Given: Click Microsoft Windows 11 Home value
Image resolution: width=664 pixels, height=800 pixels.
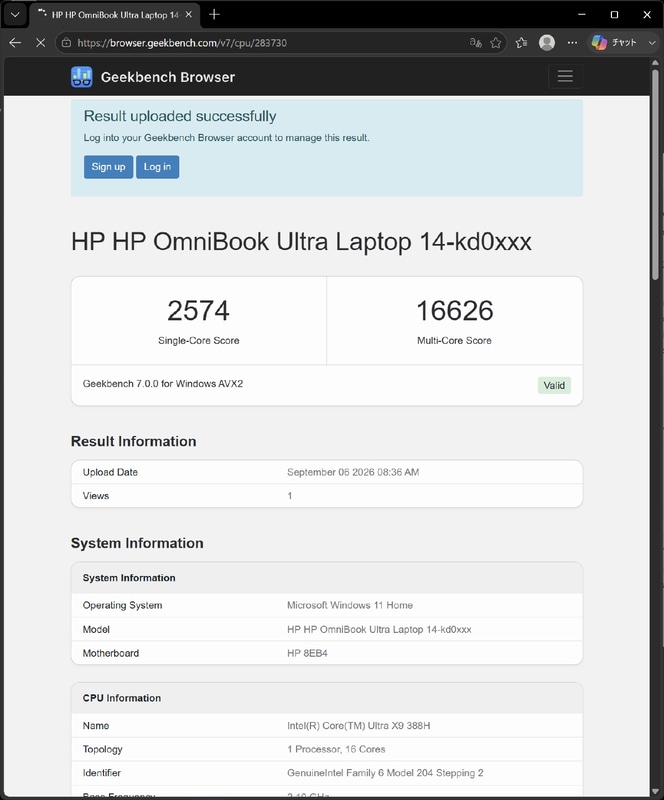Looking at the screenshot, I should [x=350, y=605].
